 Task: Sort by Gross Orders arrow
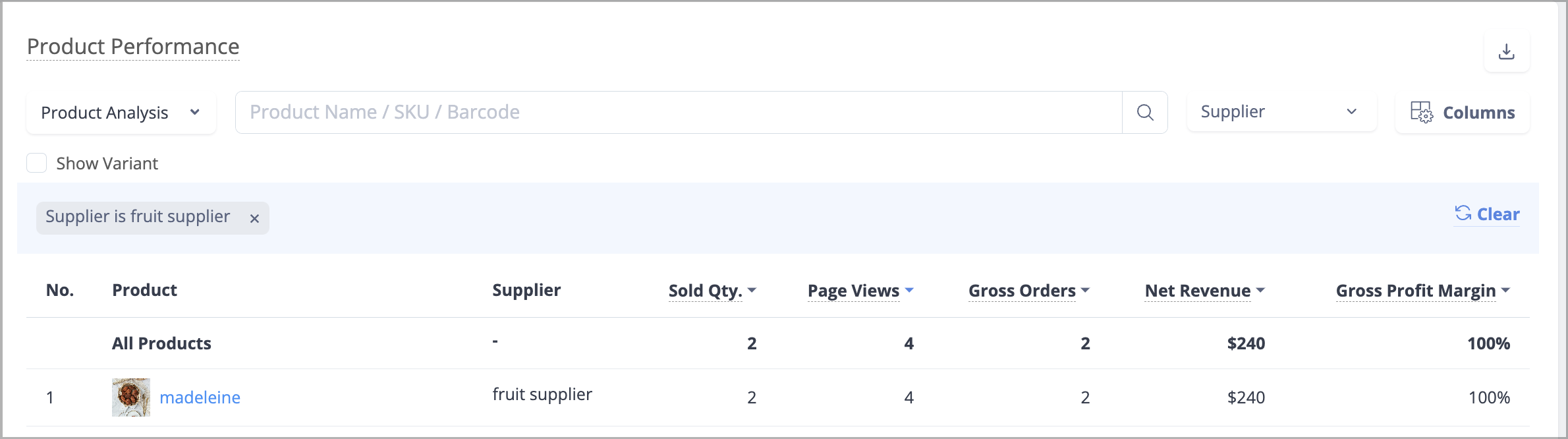1086,290
